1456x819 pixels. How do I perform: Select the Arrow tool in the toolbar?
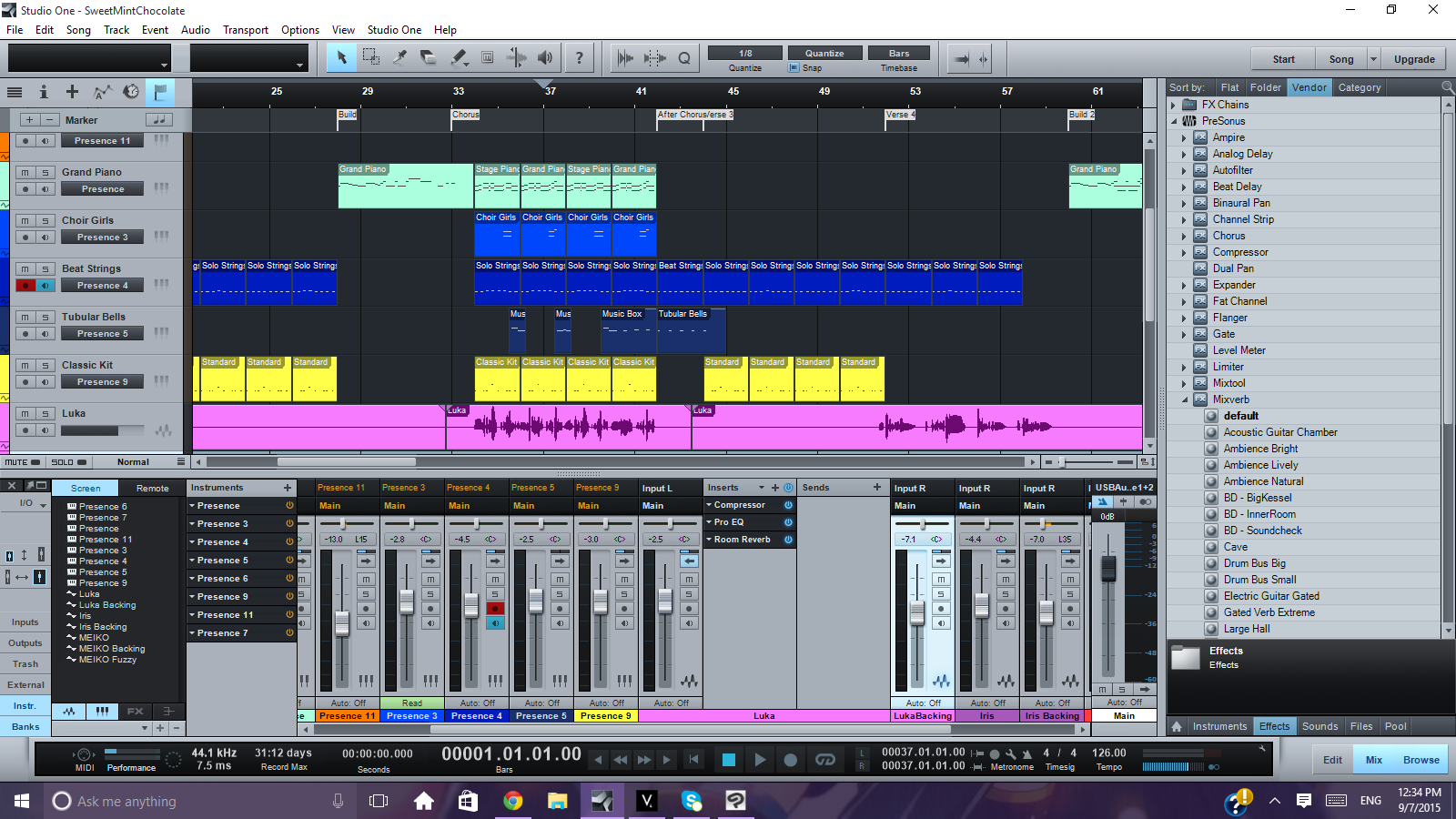(x=342, y=57)
